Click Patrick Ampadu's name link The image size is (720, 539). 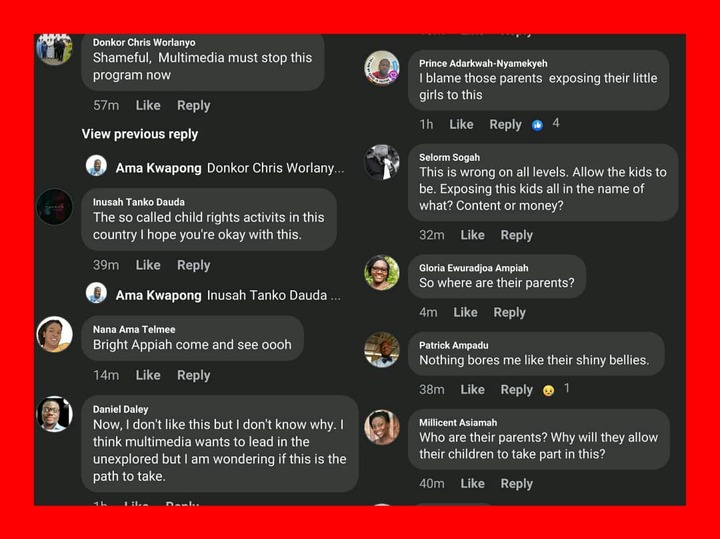(x=454, y=345)
